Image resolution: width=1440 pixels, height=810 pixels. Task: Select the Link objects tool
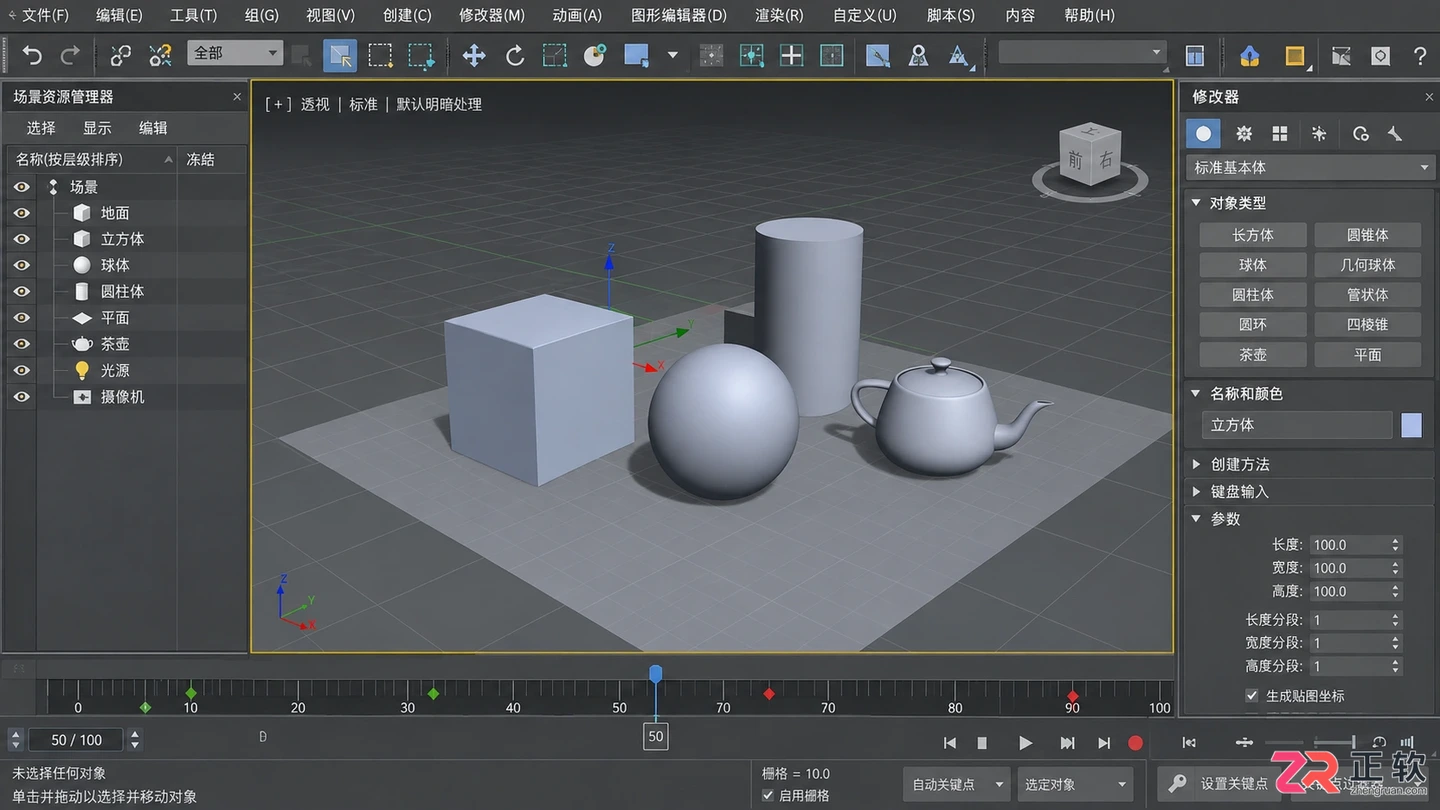coord(121,55)
